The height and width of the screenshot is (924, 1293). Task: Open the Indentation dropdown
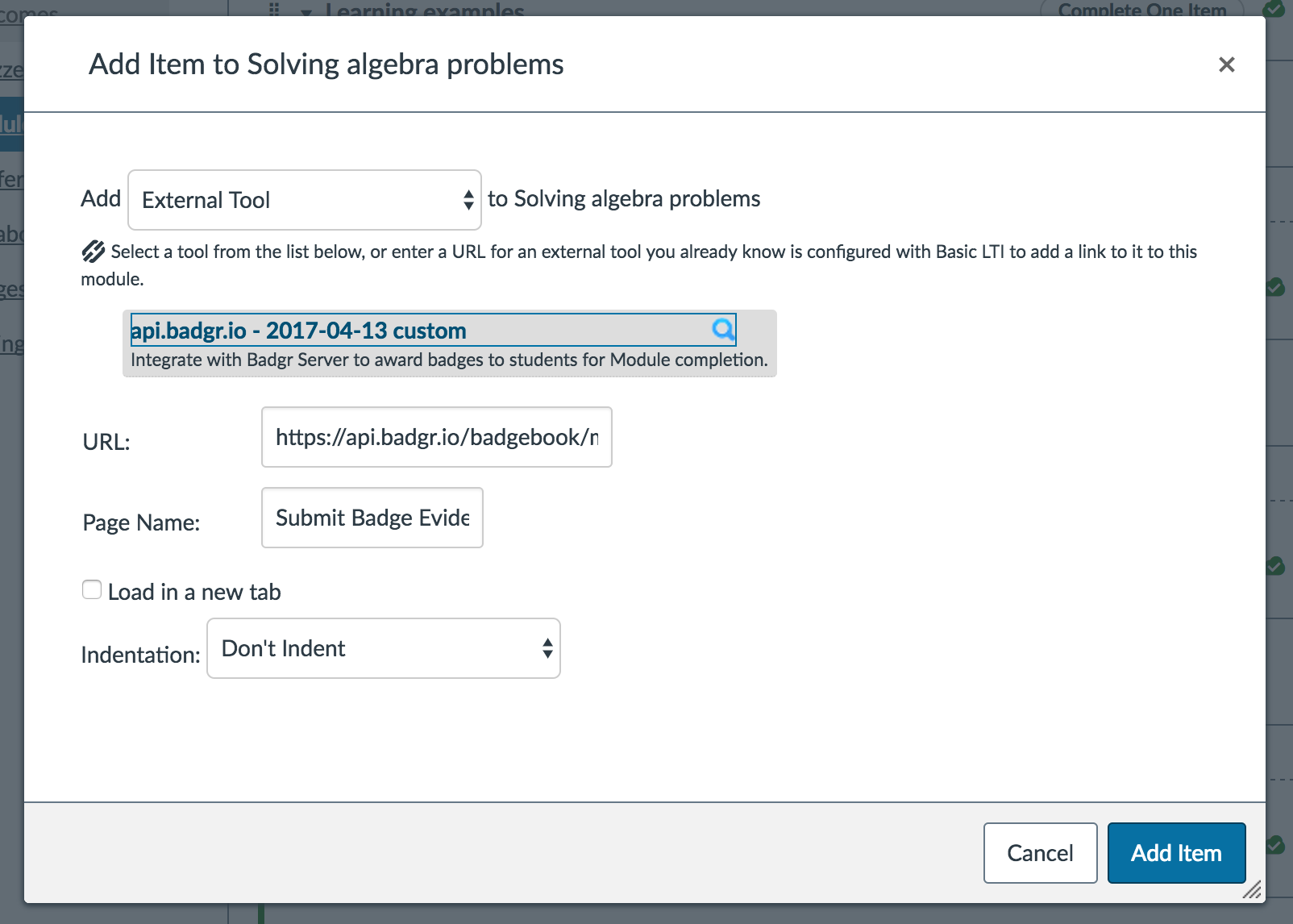point(383,648)
